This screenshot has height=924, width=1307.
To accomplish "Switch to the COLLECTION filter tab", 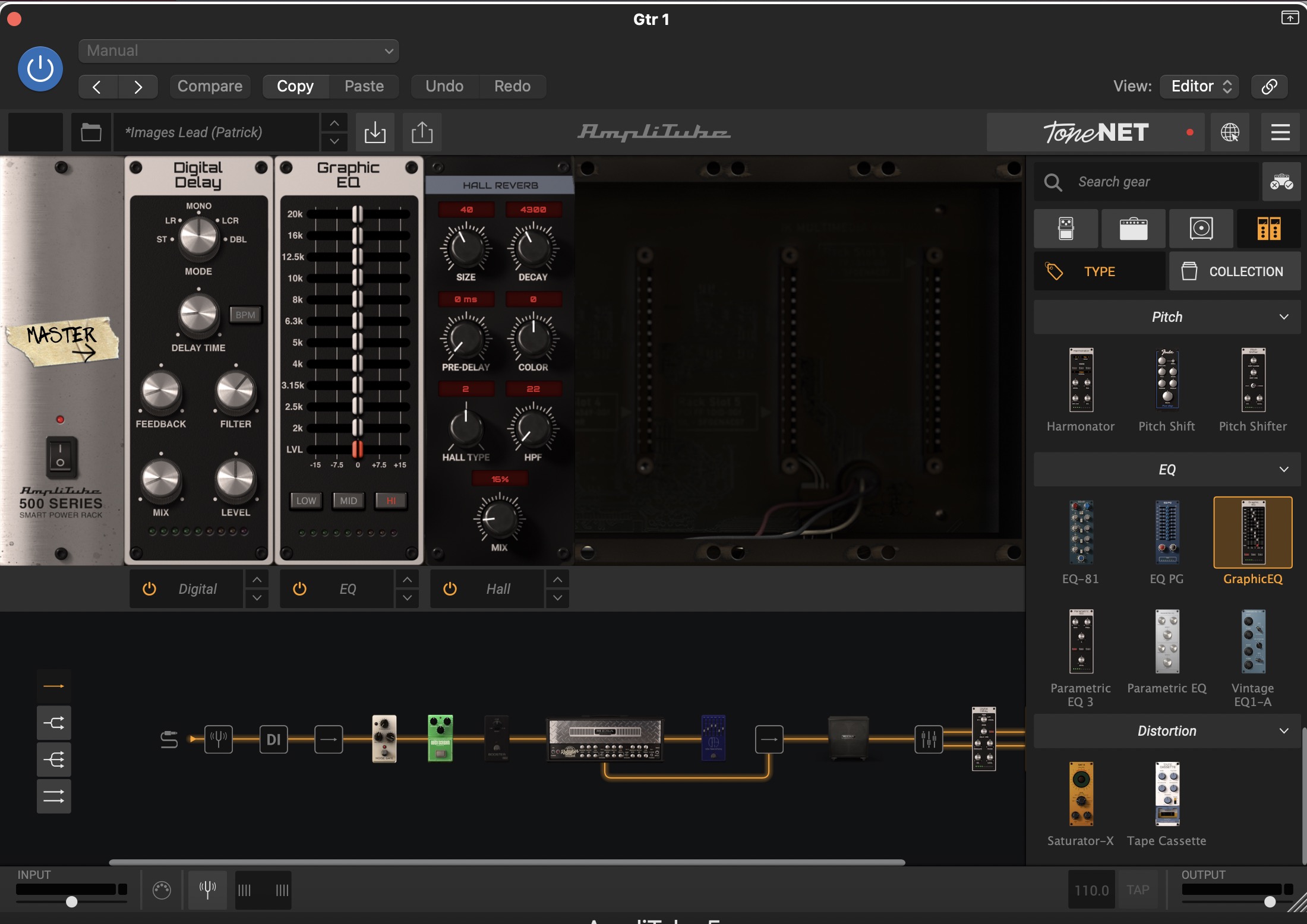I will (x=1235, y=271).
